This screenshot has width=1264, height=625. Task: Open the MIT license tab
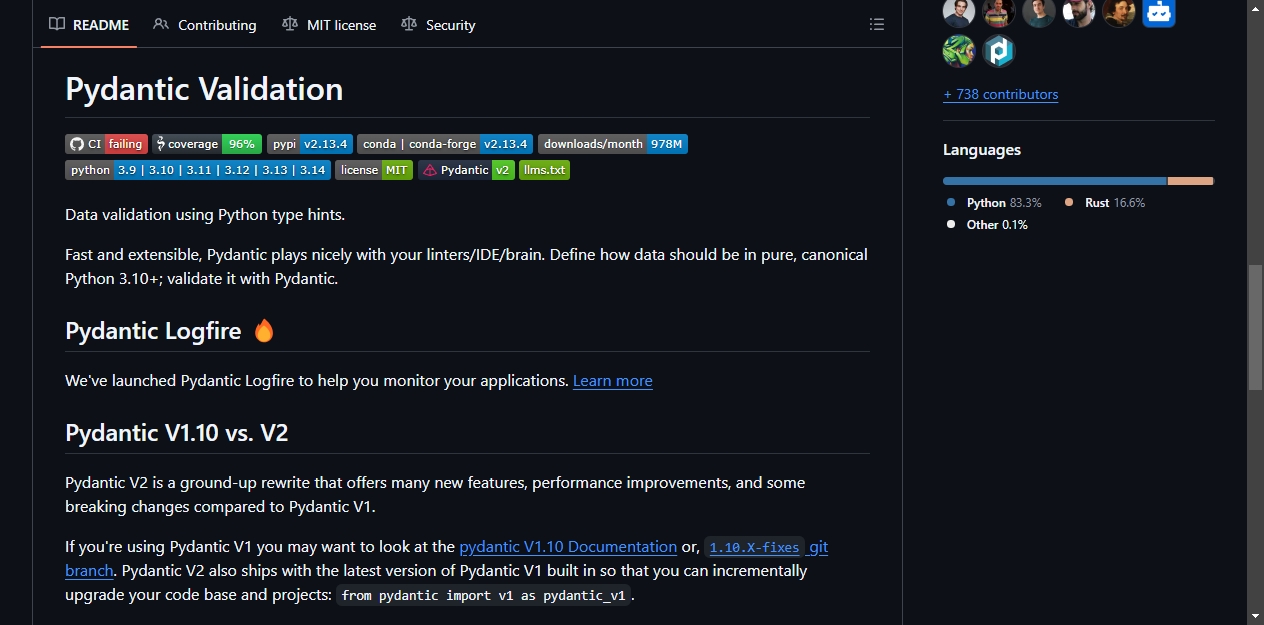coord(329,25)
